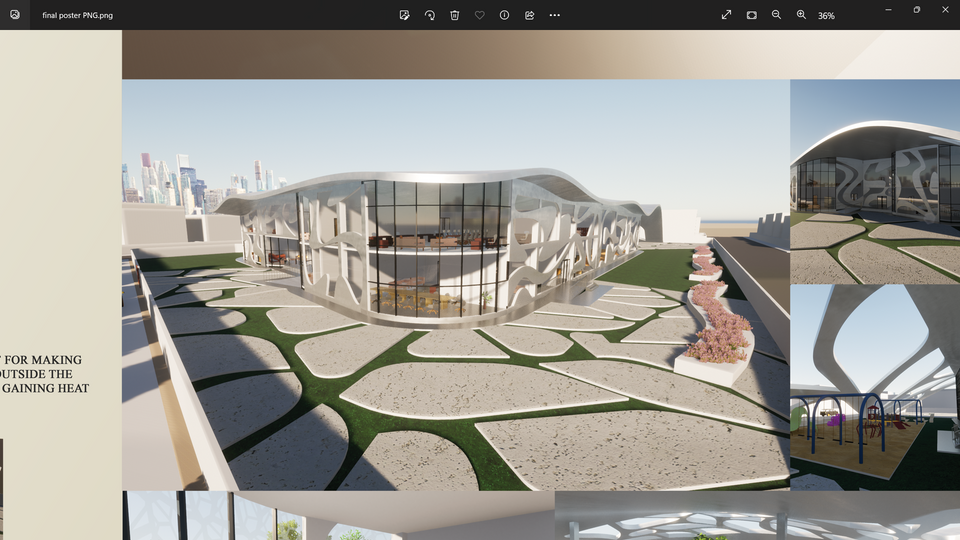Open the Edit image tool
This screenshot has height=540, width=960.
click(x=404, y=15)
